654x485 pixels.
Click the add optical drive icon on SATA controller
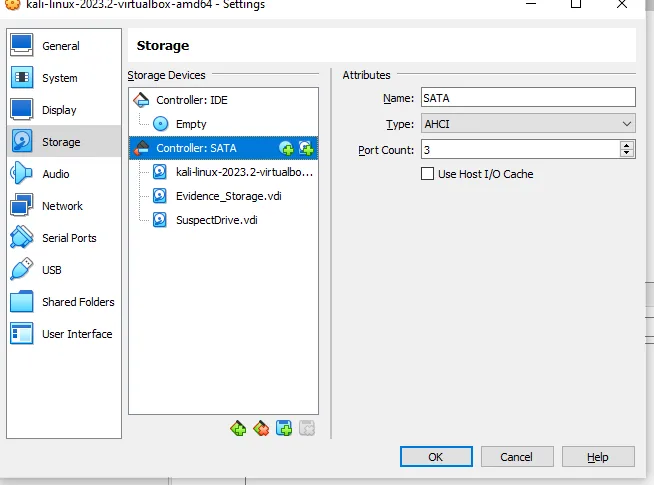[x=287, y=148]
